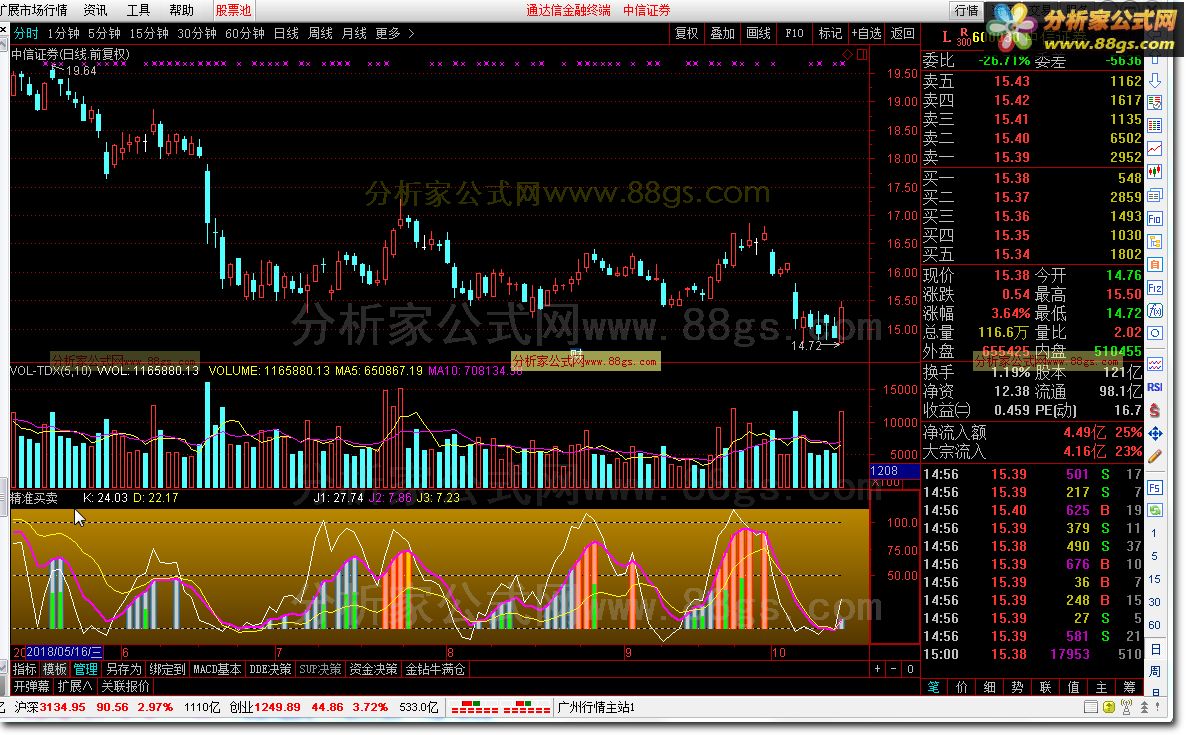Select 日 daily period in right sidebar
Image resolution: width=1186 pixels, height=735 pixels.
[x=1154, y=649]
